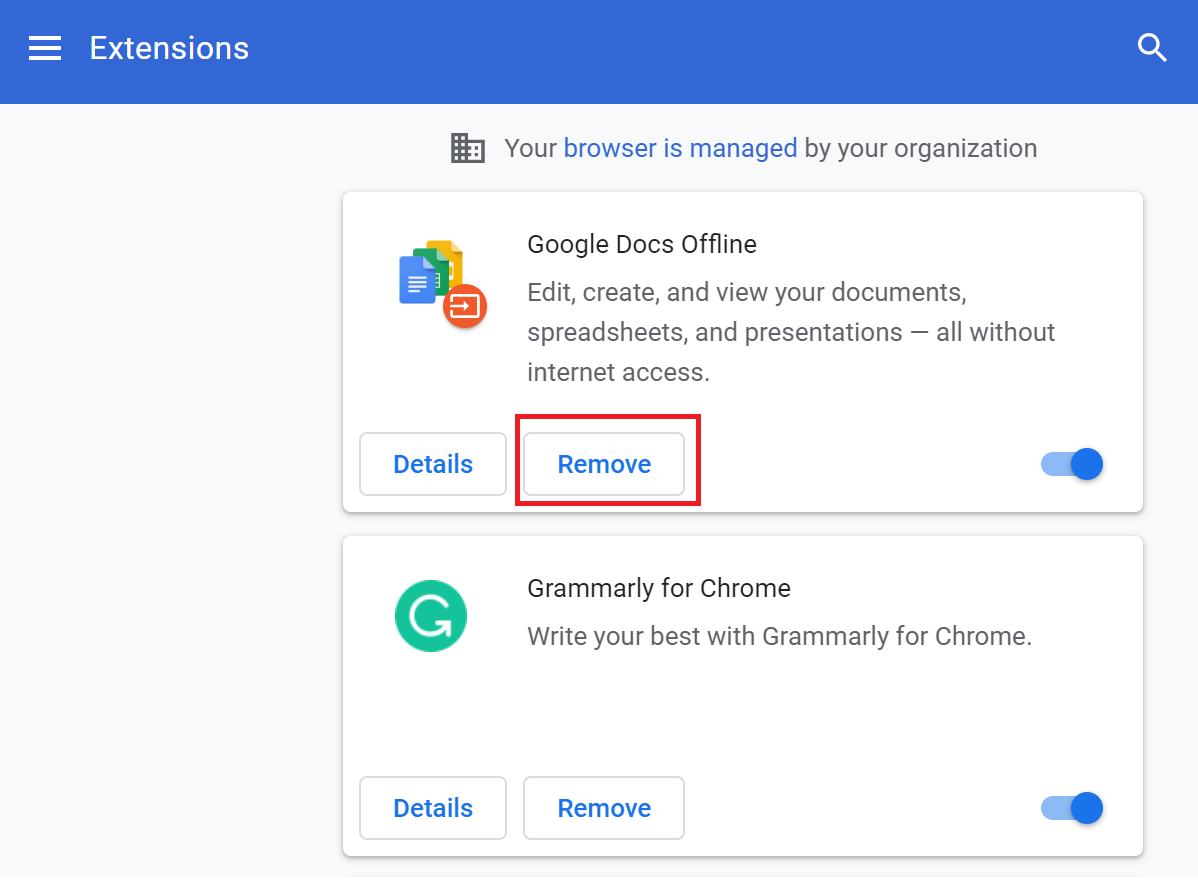Open the hamburger main menu

tap(45, 48)
